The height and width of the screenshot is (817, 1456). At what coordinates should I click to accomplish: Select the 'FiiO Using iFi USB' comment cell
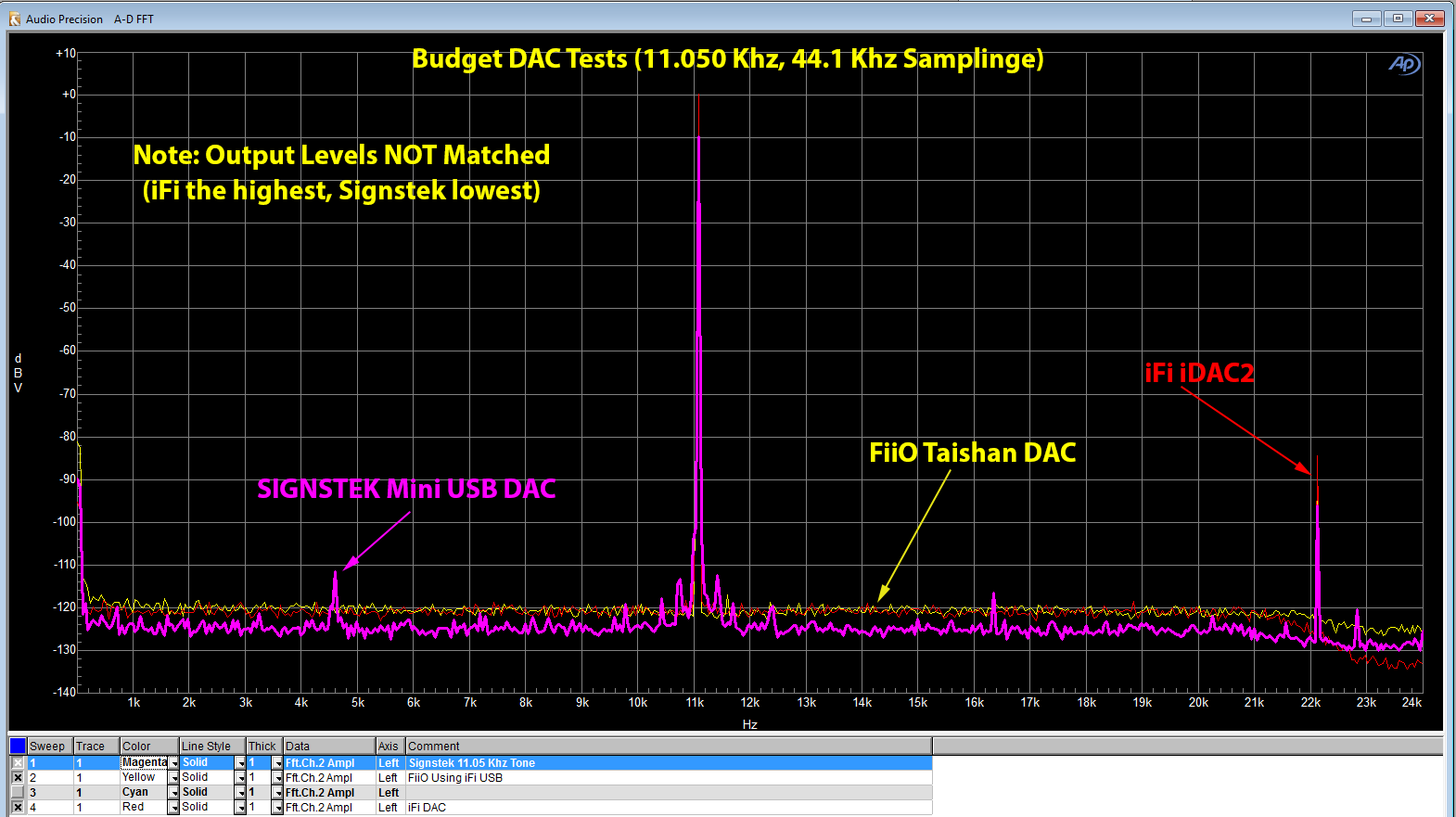click(669, 778)
